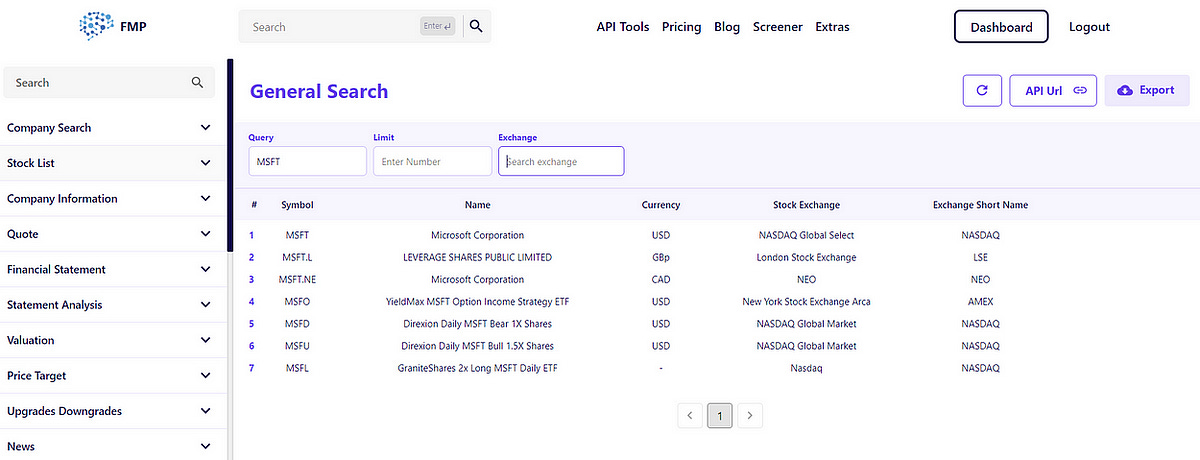The height and width of the screenshot is (460, 1200).
Task: Click the Query field containing MSFT
Action: 308,161
